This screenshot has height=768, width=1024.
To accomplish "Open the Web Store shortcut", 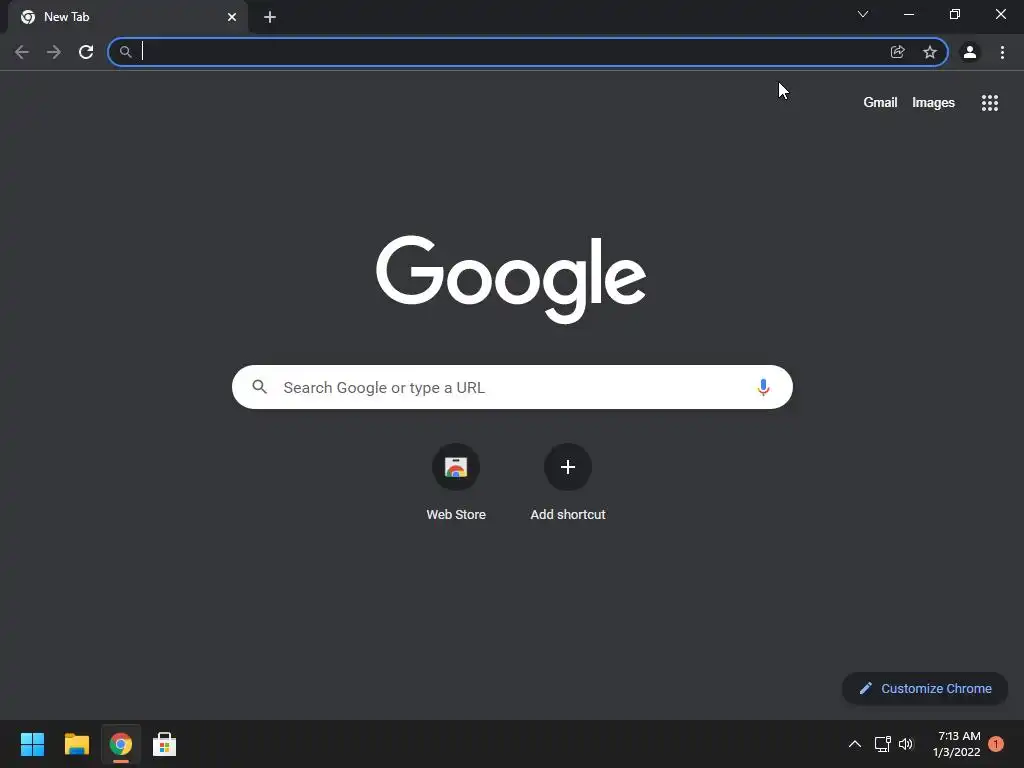I will (456, 482).
